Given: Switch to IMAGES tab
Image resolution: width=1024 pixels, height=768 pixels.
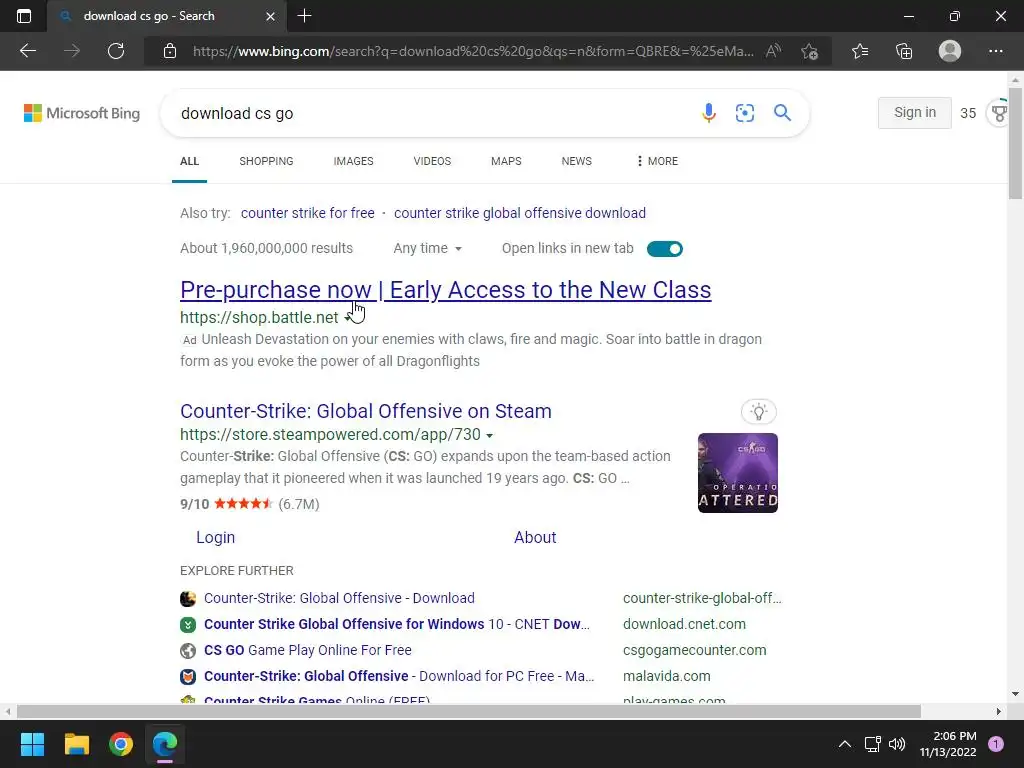Looking at the screenshot, I should [x=353, y=161].
